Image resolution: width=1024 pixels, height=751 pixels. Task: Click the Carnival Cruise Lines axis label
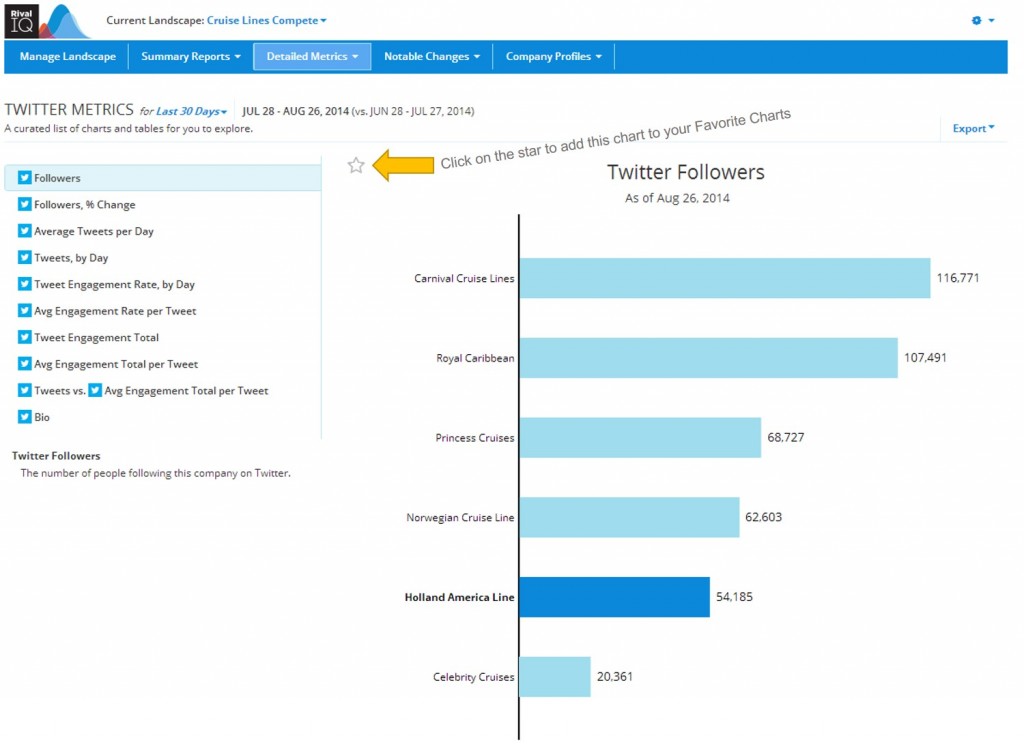pos(464,278)
